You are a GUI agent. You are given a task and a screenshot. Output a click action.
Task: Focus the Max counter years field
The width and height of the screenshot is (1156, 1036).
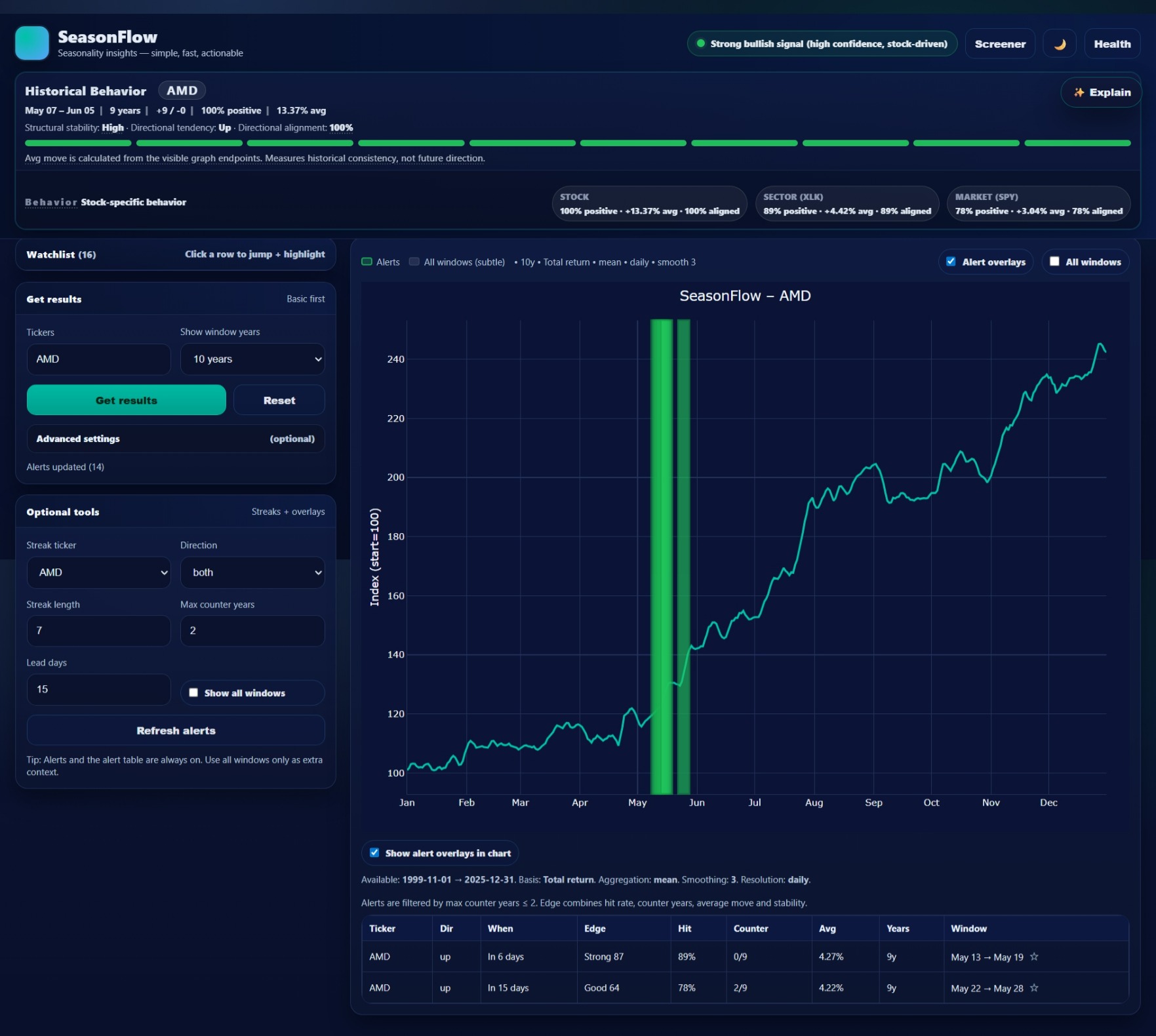[x=252, y=631]
